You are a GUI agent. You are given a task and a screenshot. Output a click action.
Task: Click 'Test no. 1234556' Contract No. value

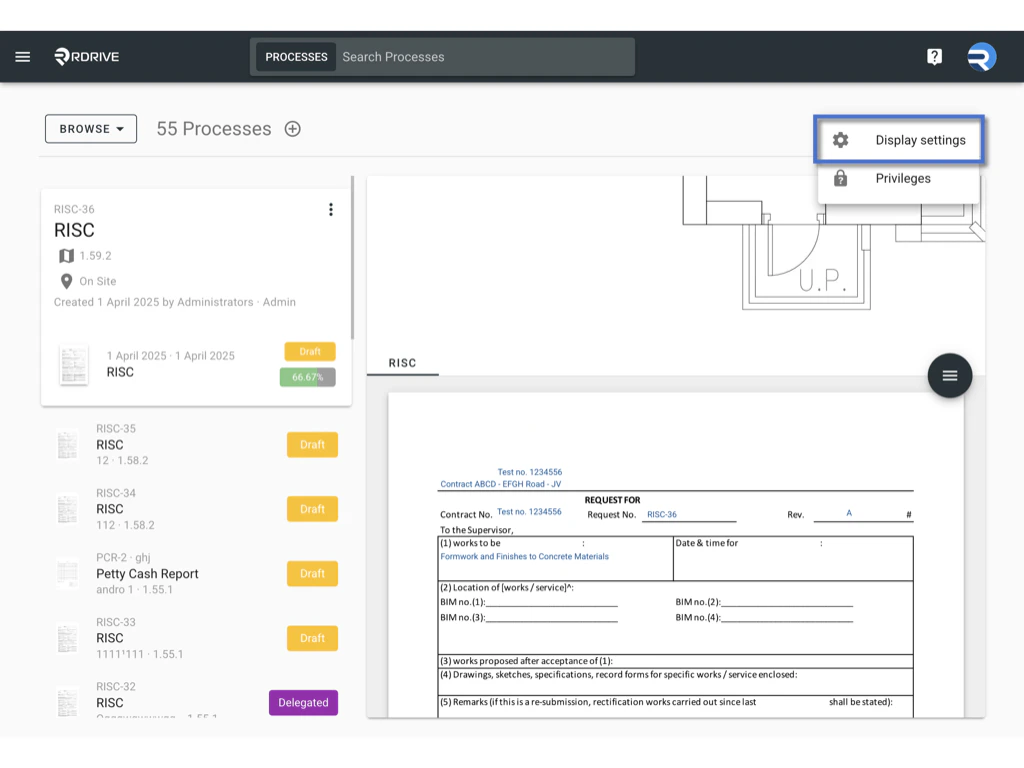[x=529, y=512]
